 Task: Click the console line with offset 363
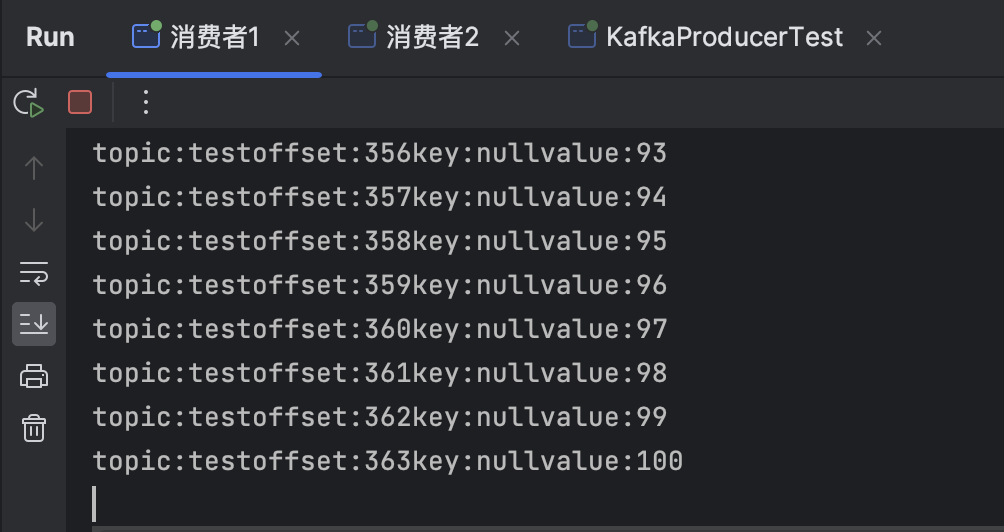(388, 461)
